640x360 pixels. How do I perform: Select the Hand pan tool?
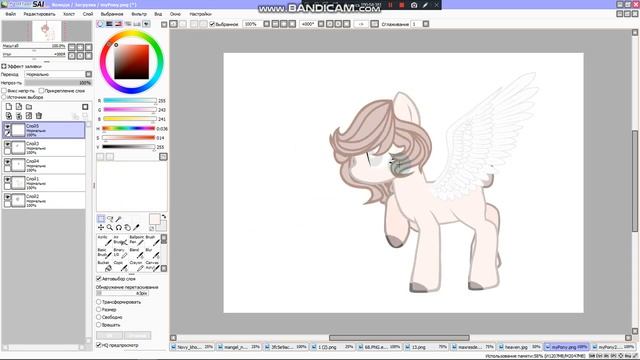128,227
